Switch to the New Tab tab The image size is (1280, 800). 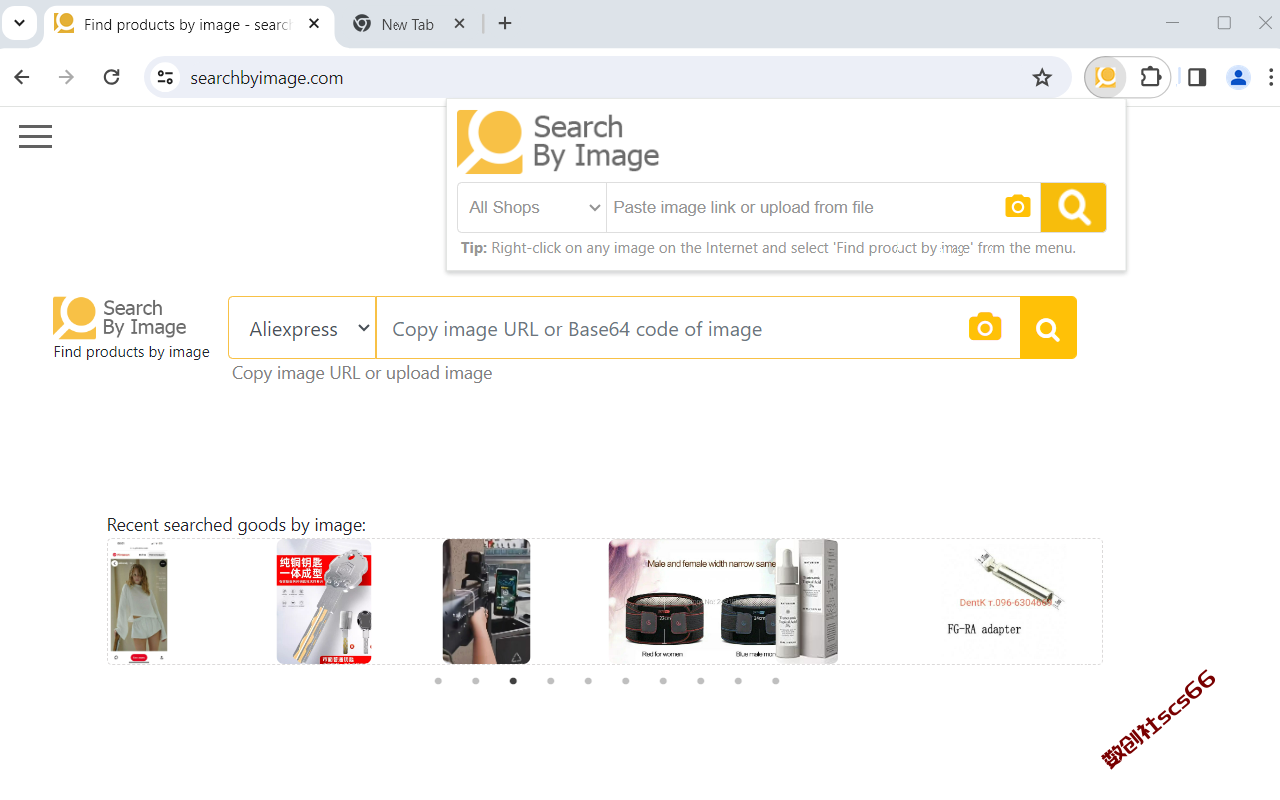408,24
